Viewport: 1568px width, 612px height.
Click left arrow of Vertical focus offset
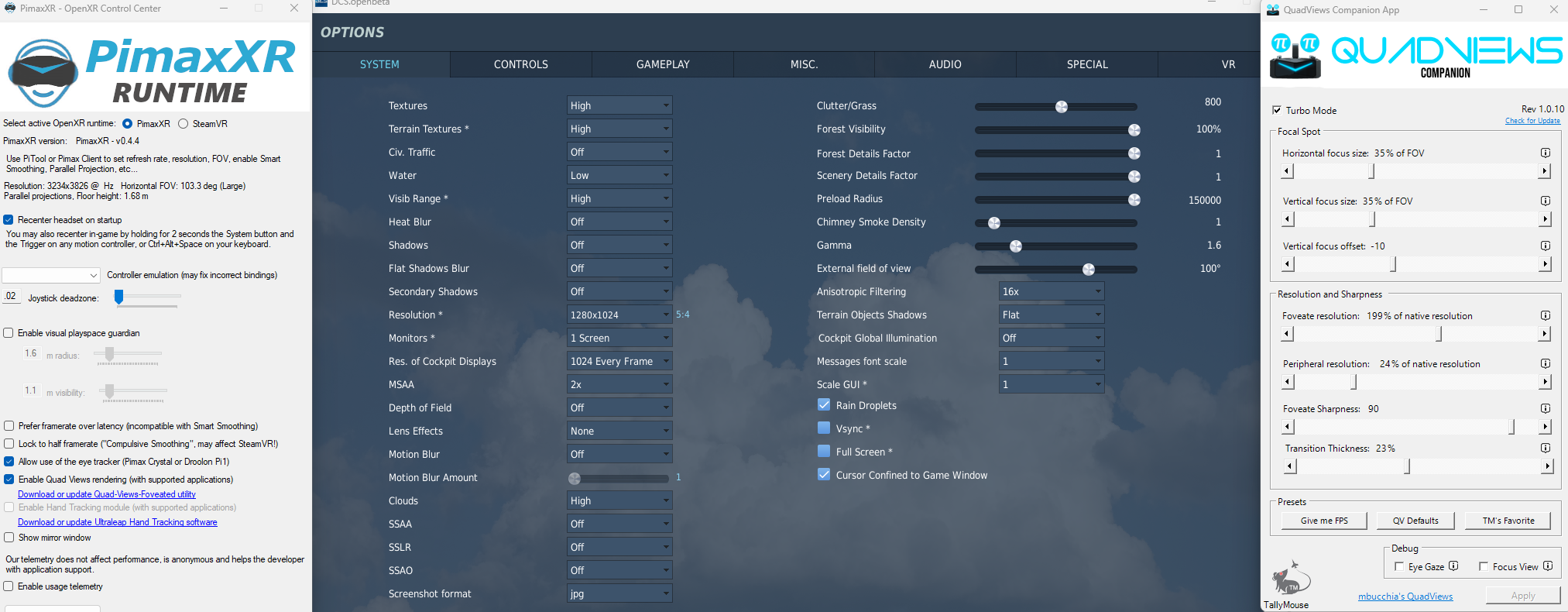point(1288,264)
